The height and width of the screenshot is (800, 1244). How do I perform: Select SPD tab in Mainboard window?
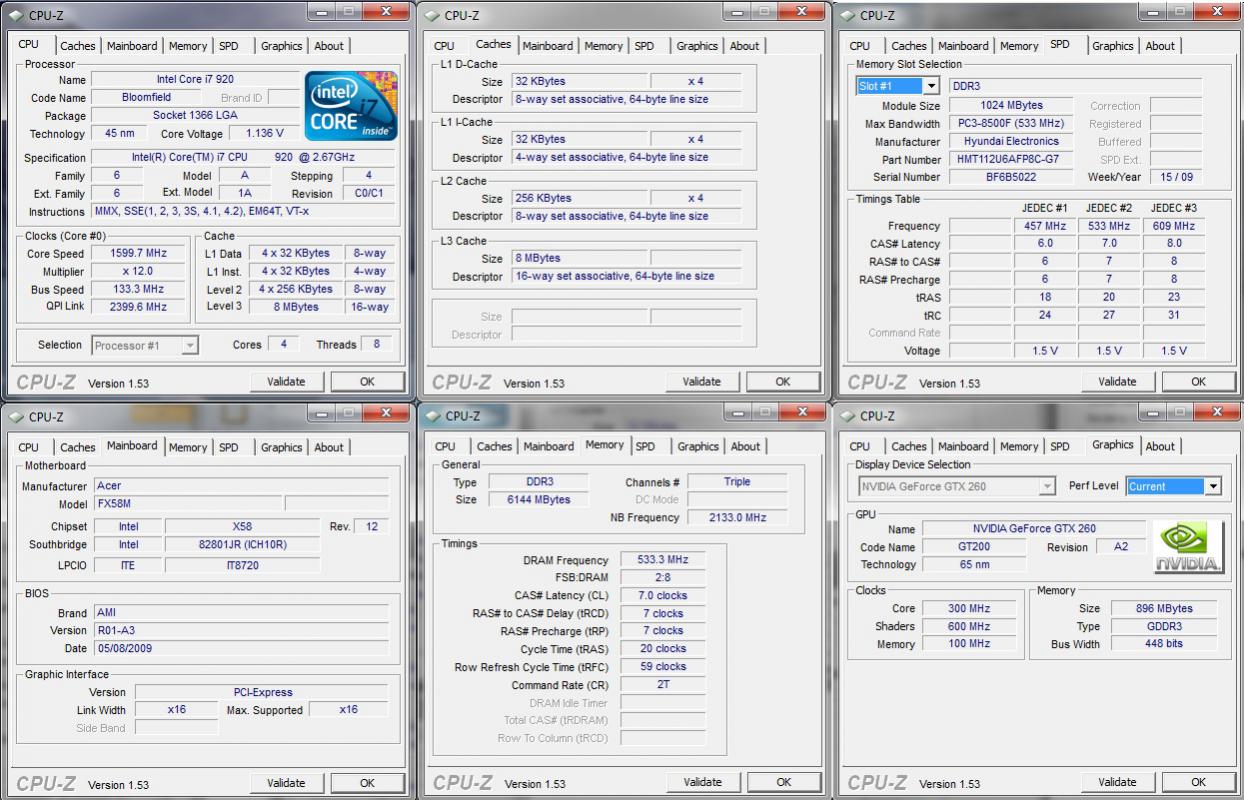click(229, 447)
